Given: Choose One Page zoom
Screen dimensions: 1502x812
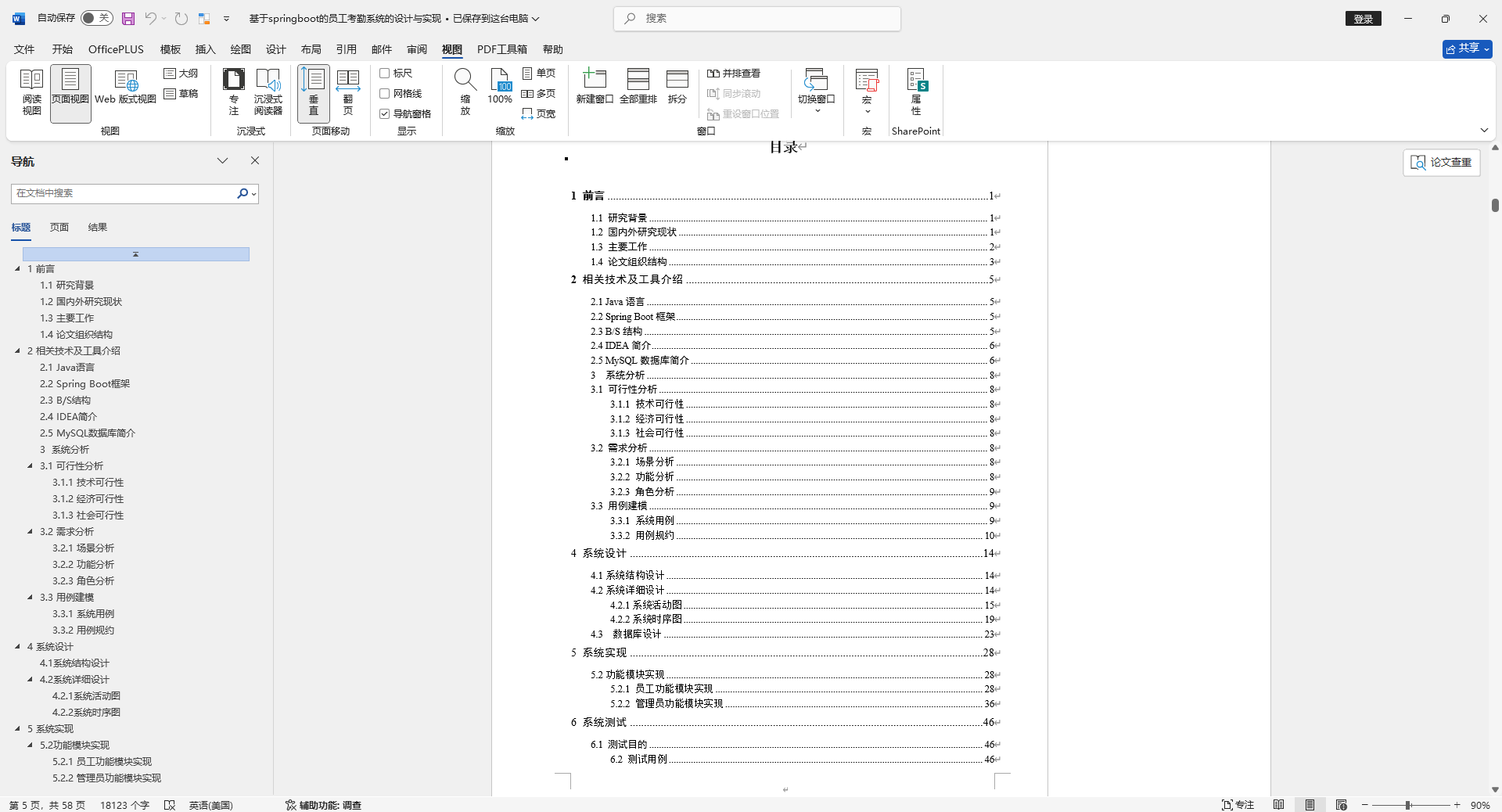Looking at the screenshot, I should click(539, 74).
